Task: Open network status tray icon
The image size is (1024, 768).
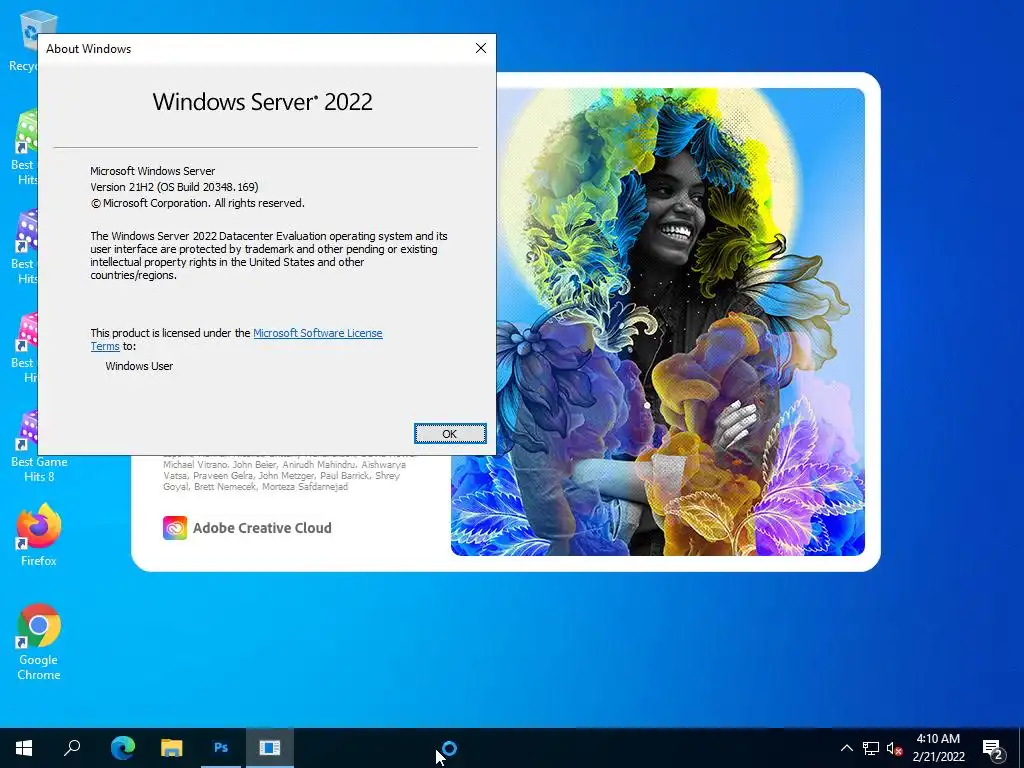Action: click(x=871, y=748)
